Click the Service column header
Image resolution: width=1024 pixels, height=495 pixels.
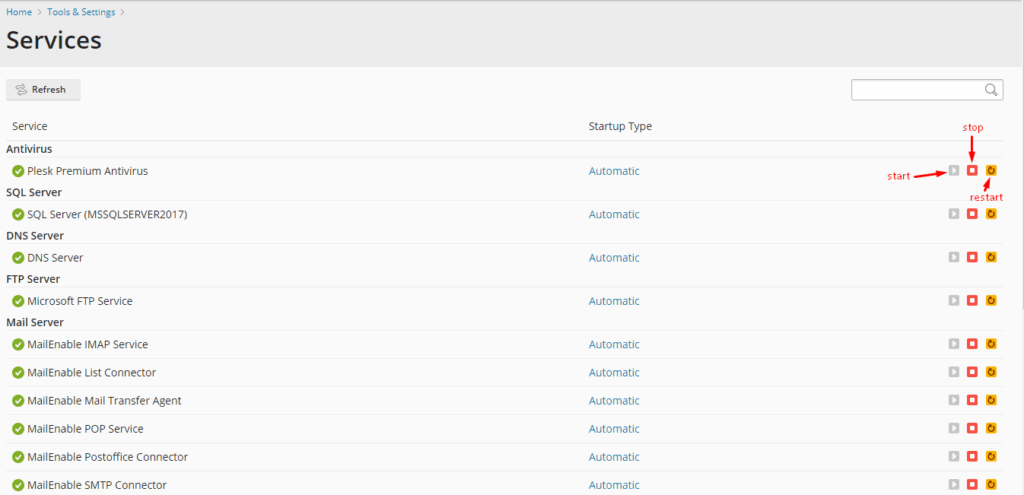[x=29, y=126]
